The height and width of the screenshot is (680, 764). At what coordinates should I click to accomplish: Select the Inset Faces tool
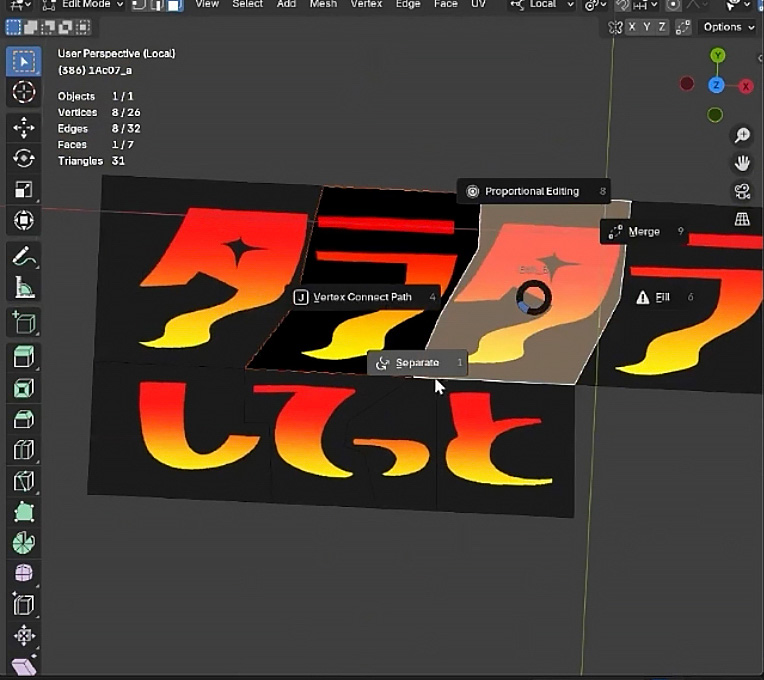pyautogui.click(x=24, y=388)
